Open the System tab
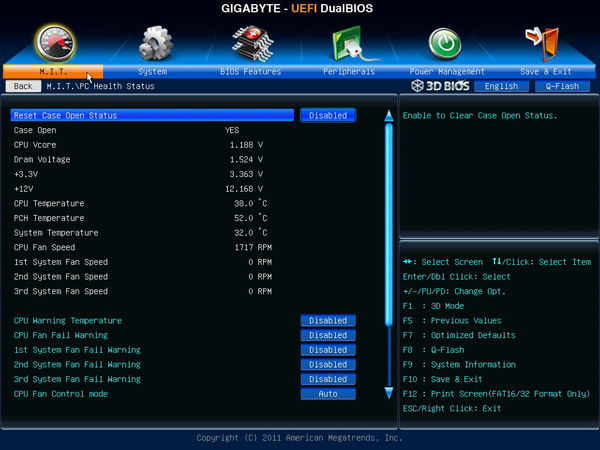The width and height of the screenshot is (600, 450). click(152, 72)
